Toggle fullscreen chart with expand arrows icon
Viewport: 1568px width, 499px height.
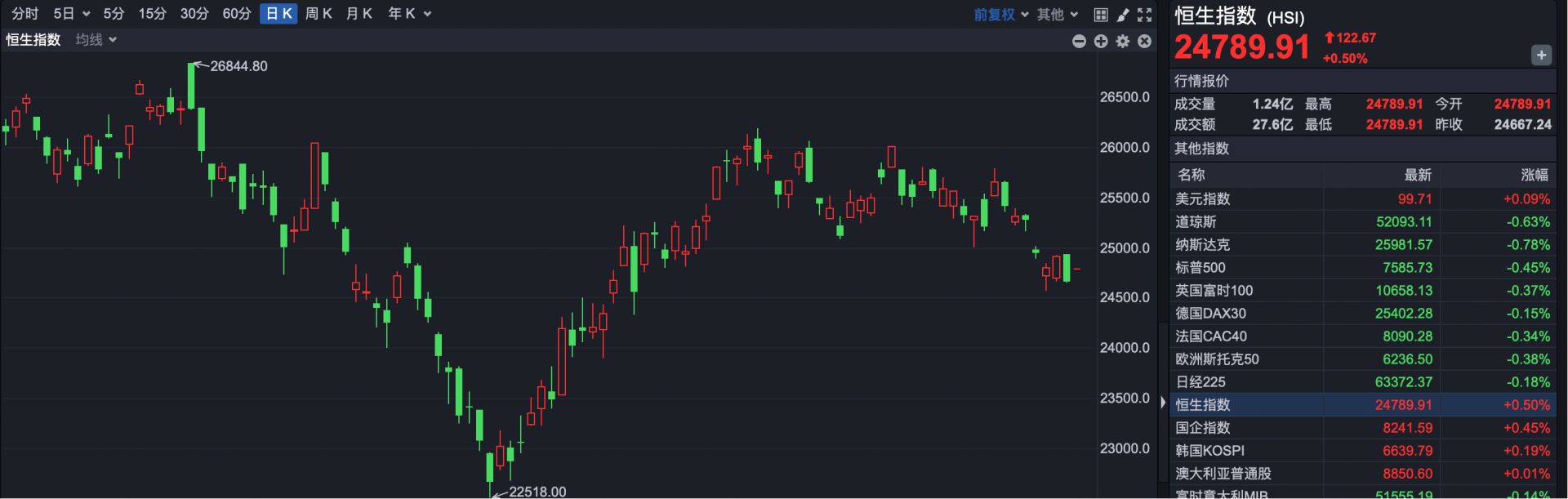pyautogui.click(x=1145, y=15)
